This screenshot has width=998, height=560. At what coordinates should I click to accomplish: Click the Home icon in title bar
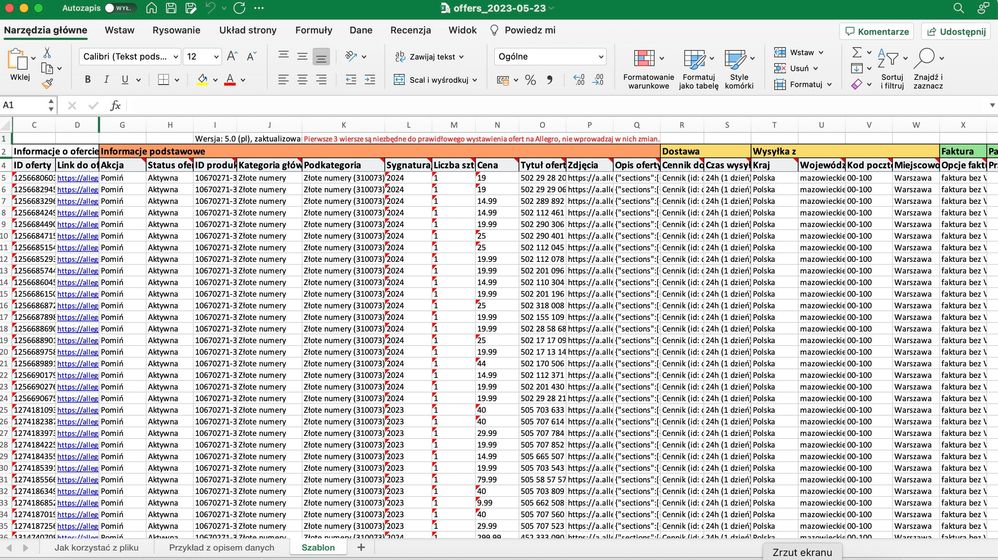(151, 8)
